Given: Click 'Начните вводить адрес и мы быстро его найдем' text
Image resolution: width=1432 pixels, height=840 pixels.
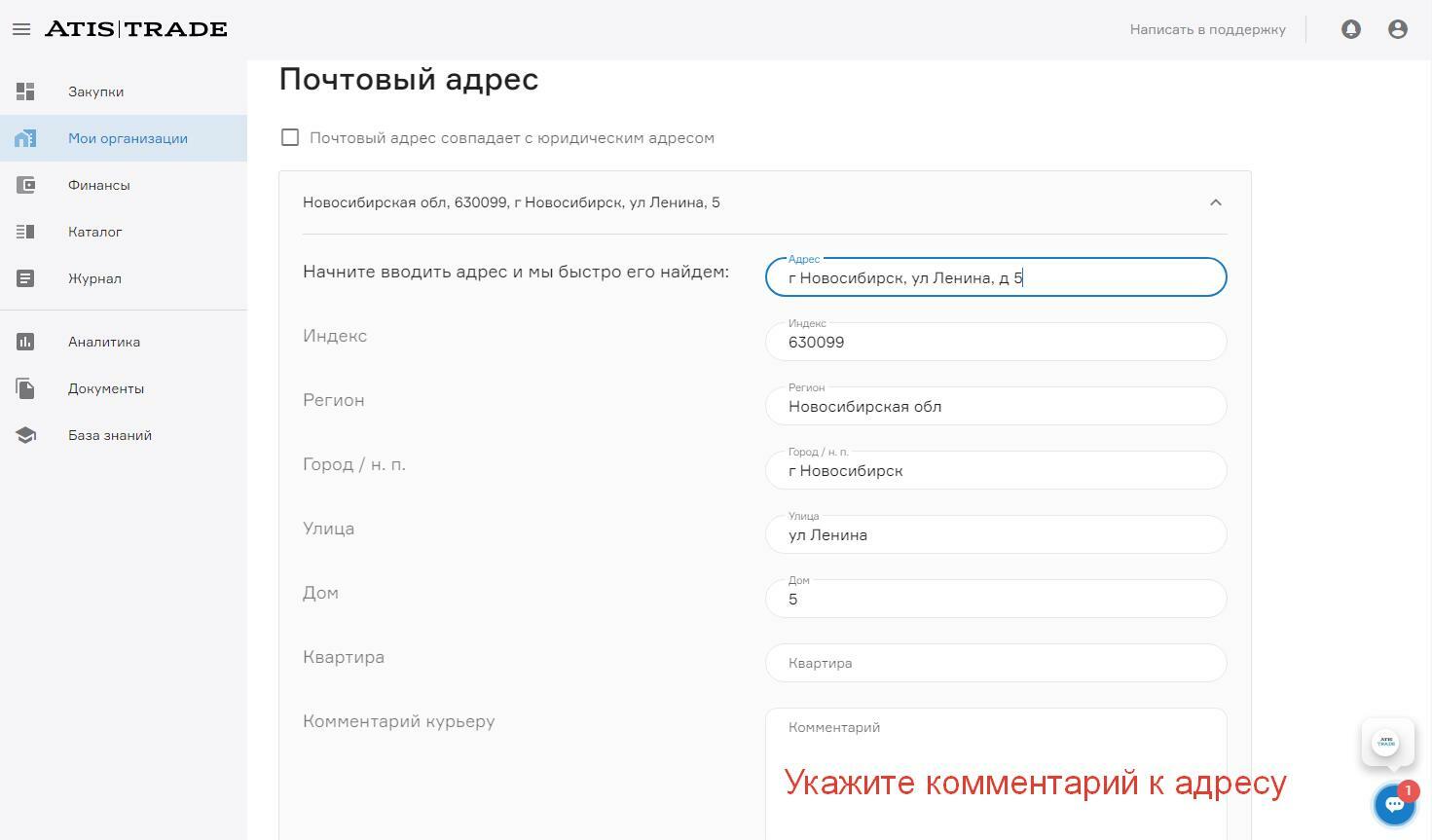Looking at the screenshot, I should pos(516,272).
